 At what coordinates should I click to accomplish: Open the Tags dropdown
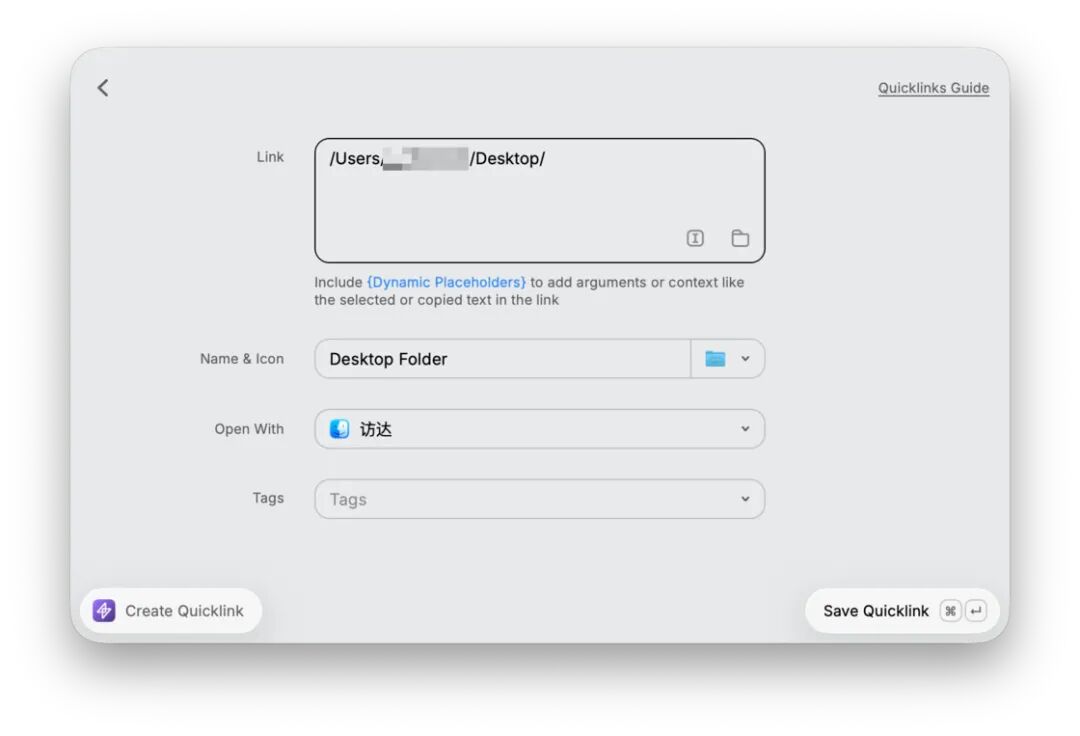point(539,499)
